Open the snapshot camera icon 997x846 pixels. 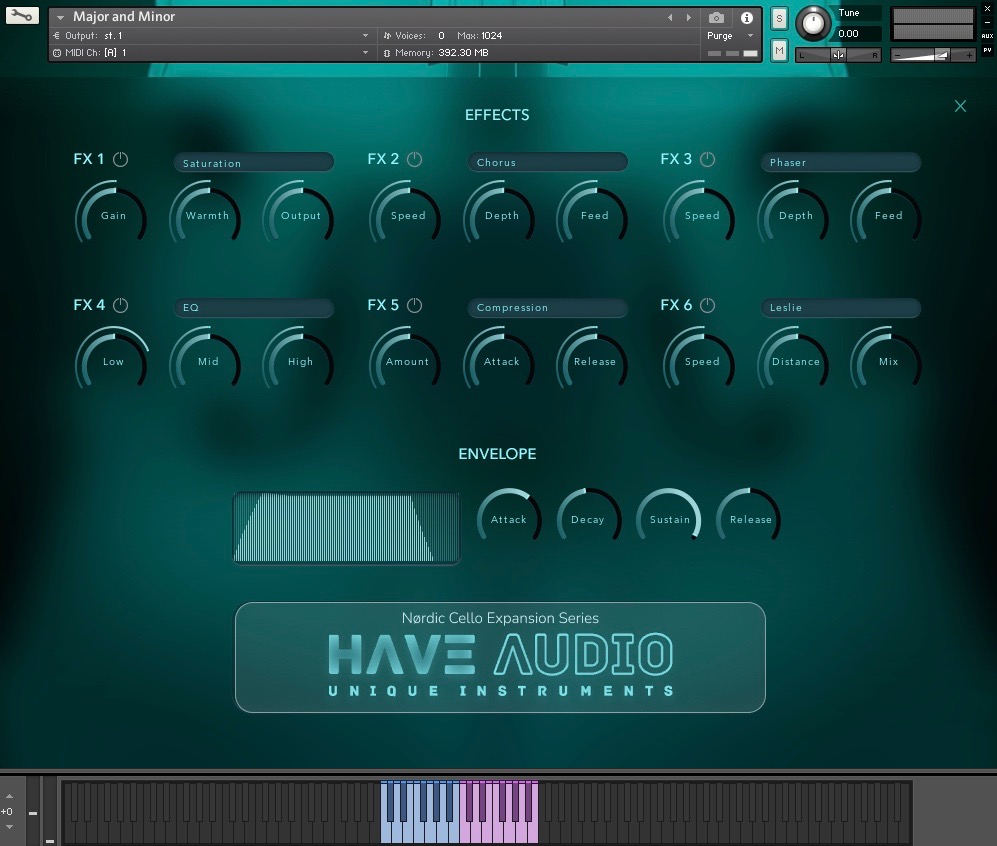[x=716, y=18]
